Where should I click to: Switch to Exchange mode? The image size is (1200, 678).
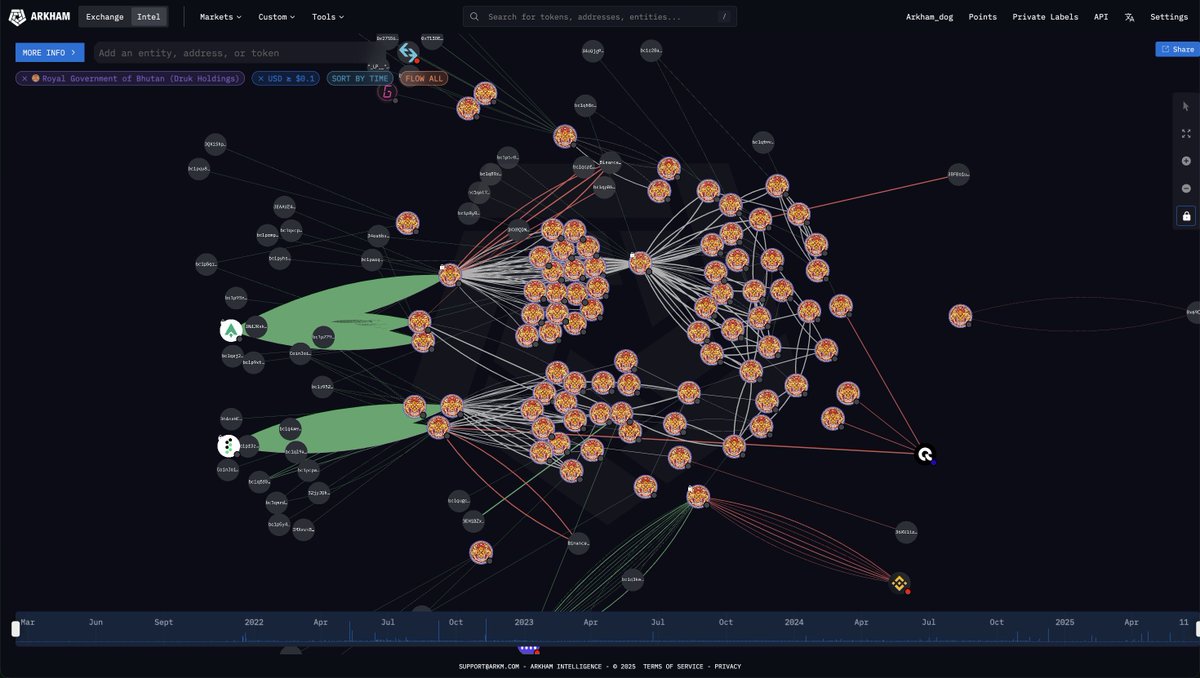(x=104, y=17)
